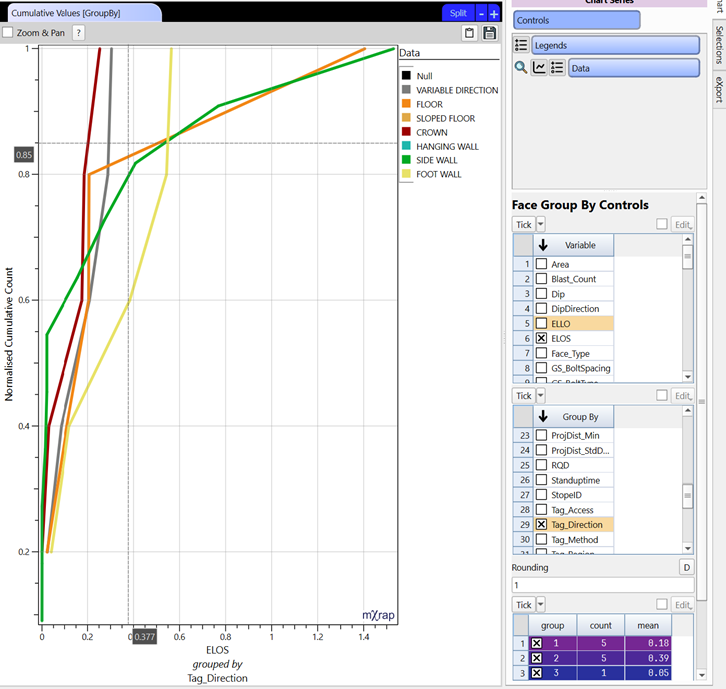The height and width of the screenshot is (689, 726).
Task: Click the HANGING WALL teal legend swatch
Action: pos(406,146)
